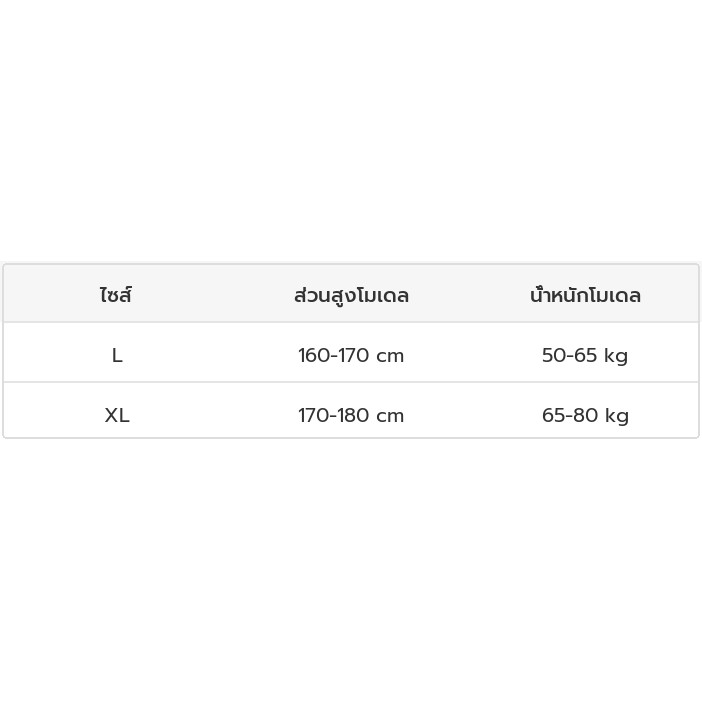Click the kg unit in the XL row
The height and width of the screenshot is (702, 702).
pos(617,416)
